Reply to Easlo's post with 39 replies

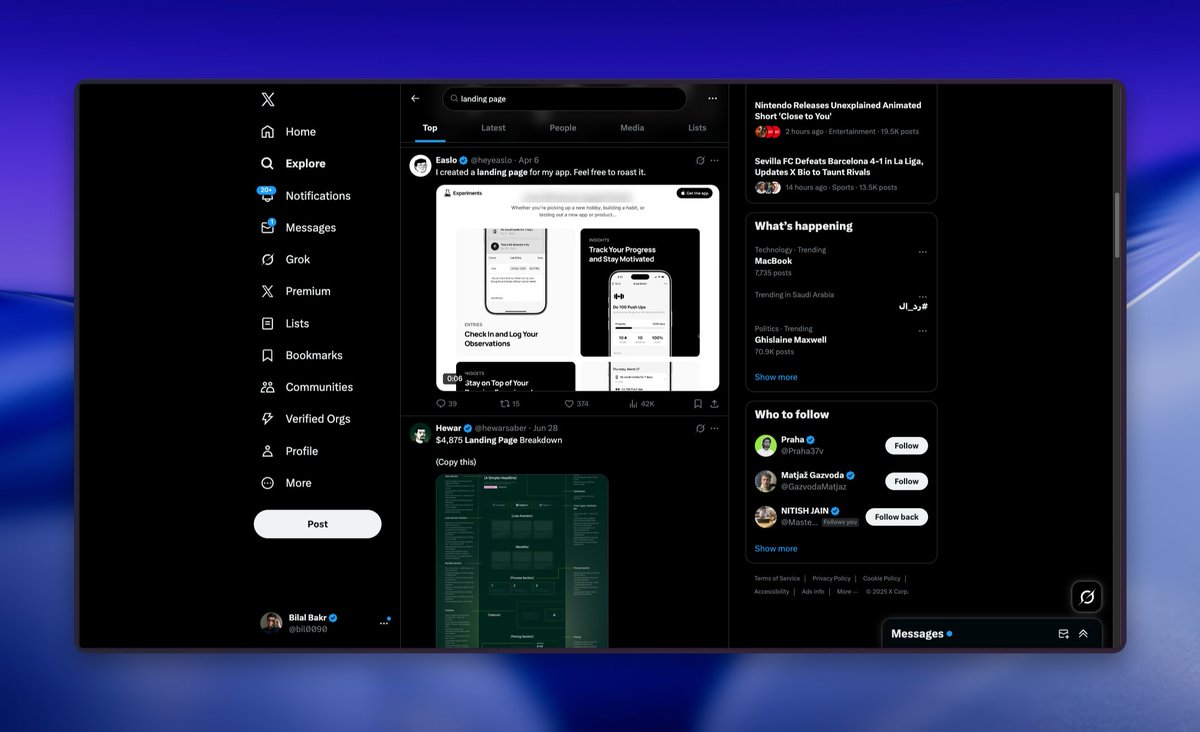[x=446, y=404]
